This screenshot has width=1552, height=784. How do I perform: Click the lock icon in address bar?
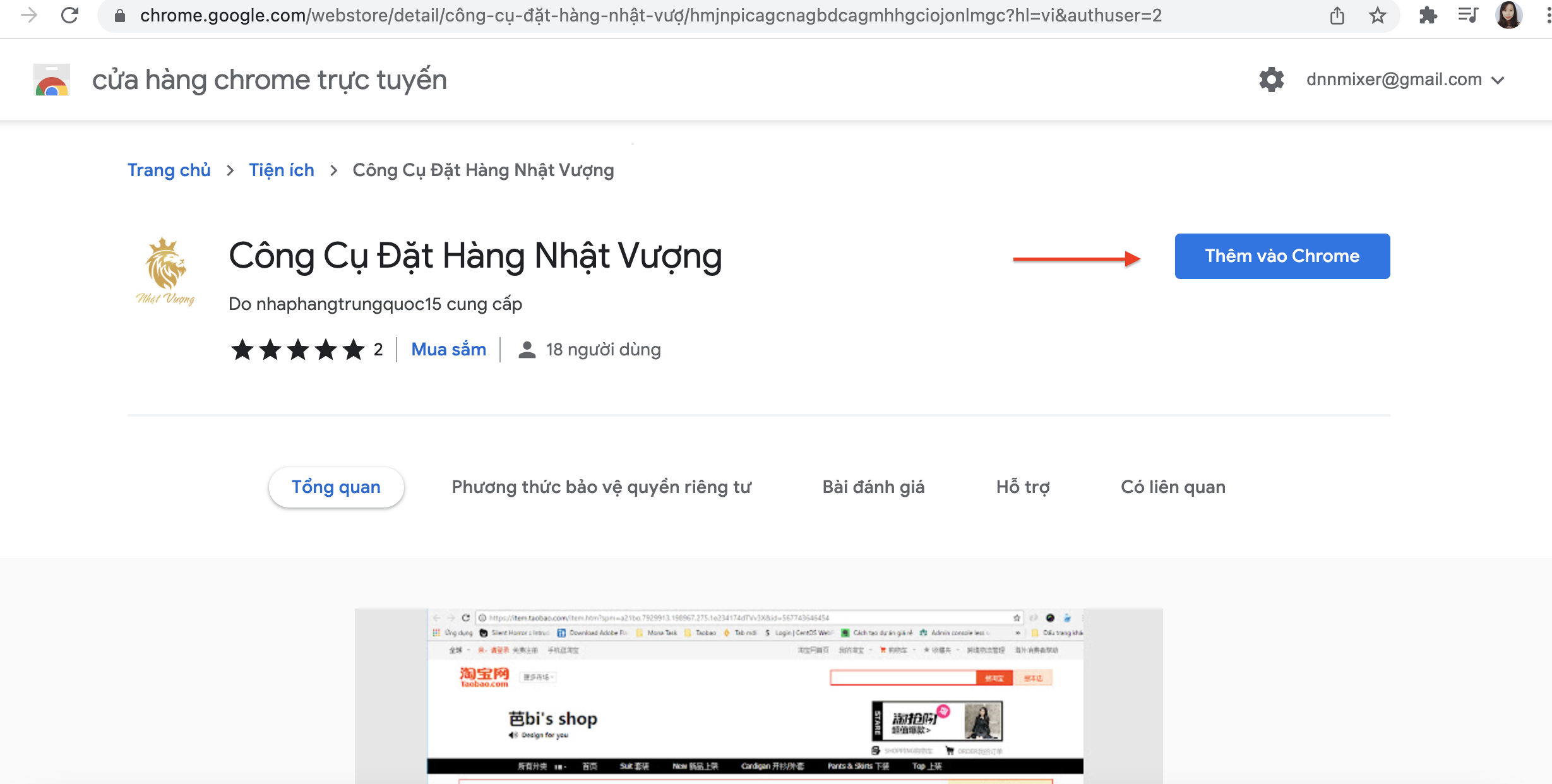tap(119, 16)
